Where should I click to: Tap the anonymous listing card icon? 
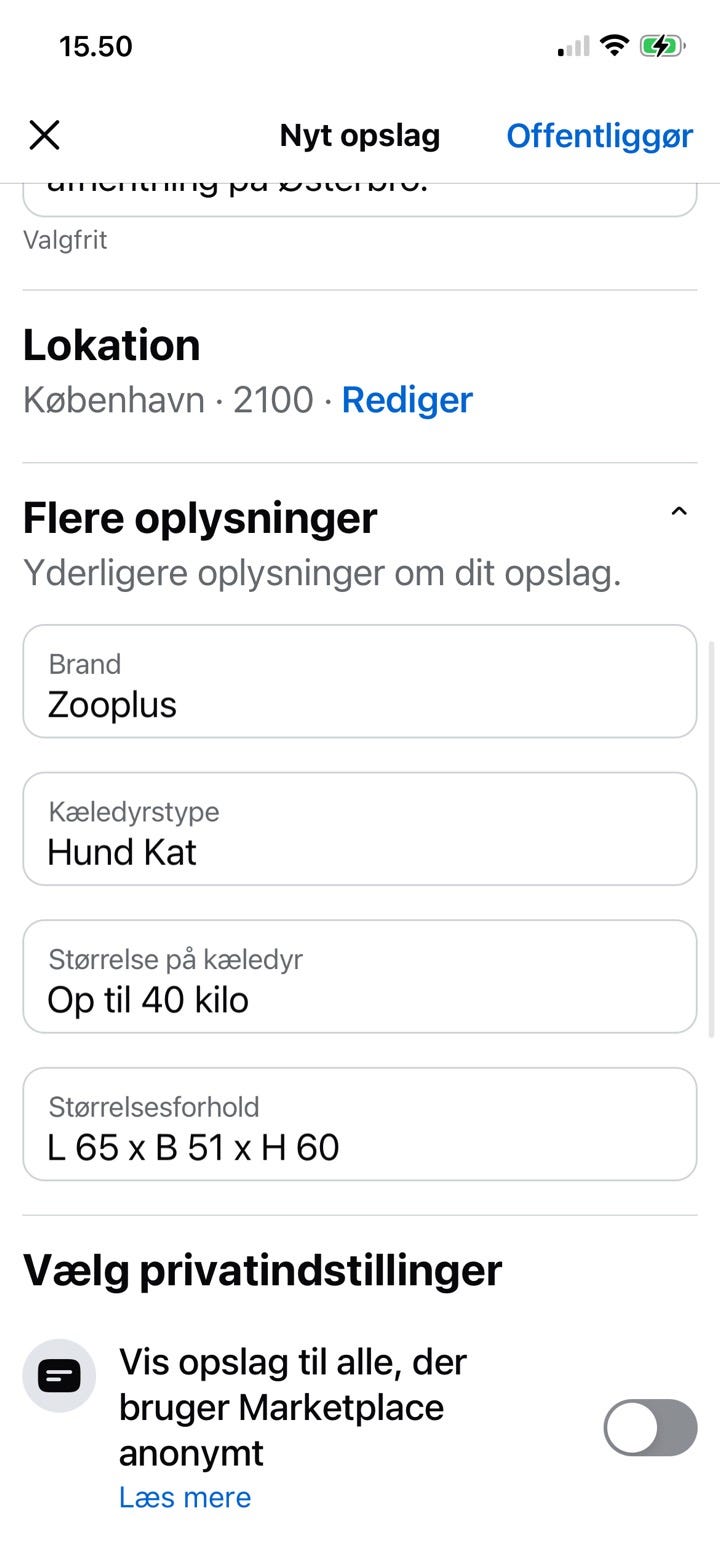[x=59, y=1376]
